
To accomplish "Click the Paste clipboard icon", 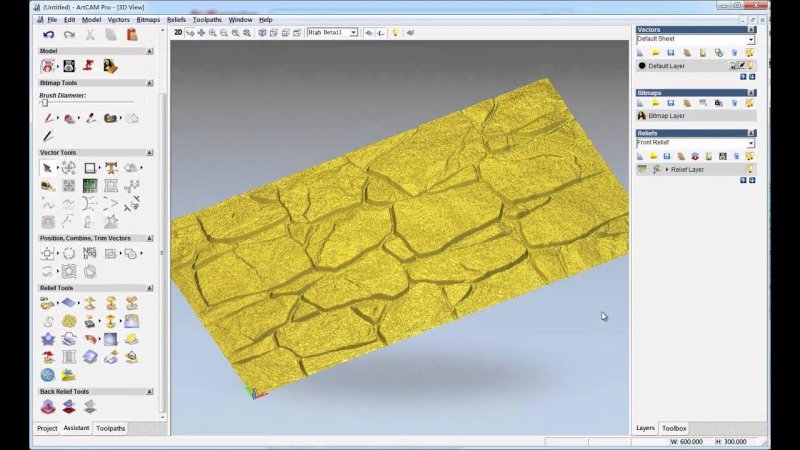I will coord(132,34).
